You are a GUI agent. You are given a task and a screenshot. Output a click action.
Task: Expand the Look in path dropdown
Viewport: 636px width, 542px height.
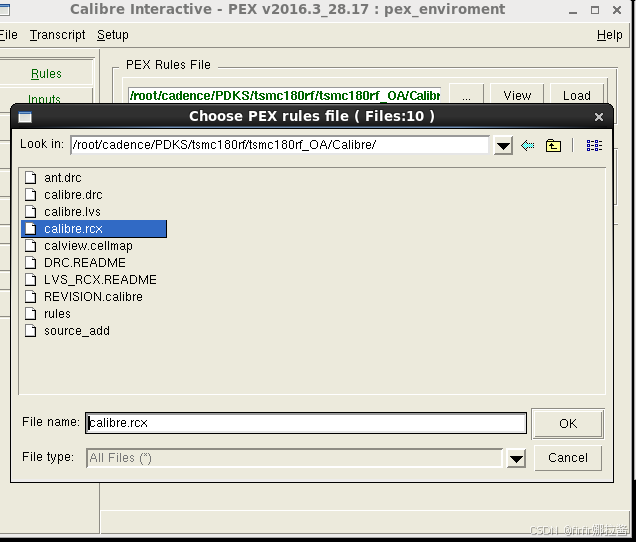503,146
